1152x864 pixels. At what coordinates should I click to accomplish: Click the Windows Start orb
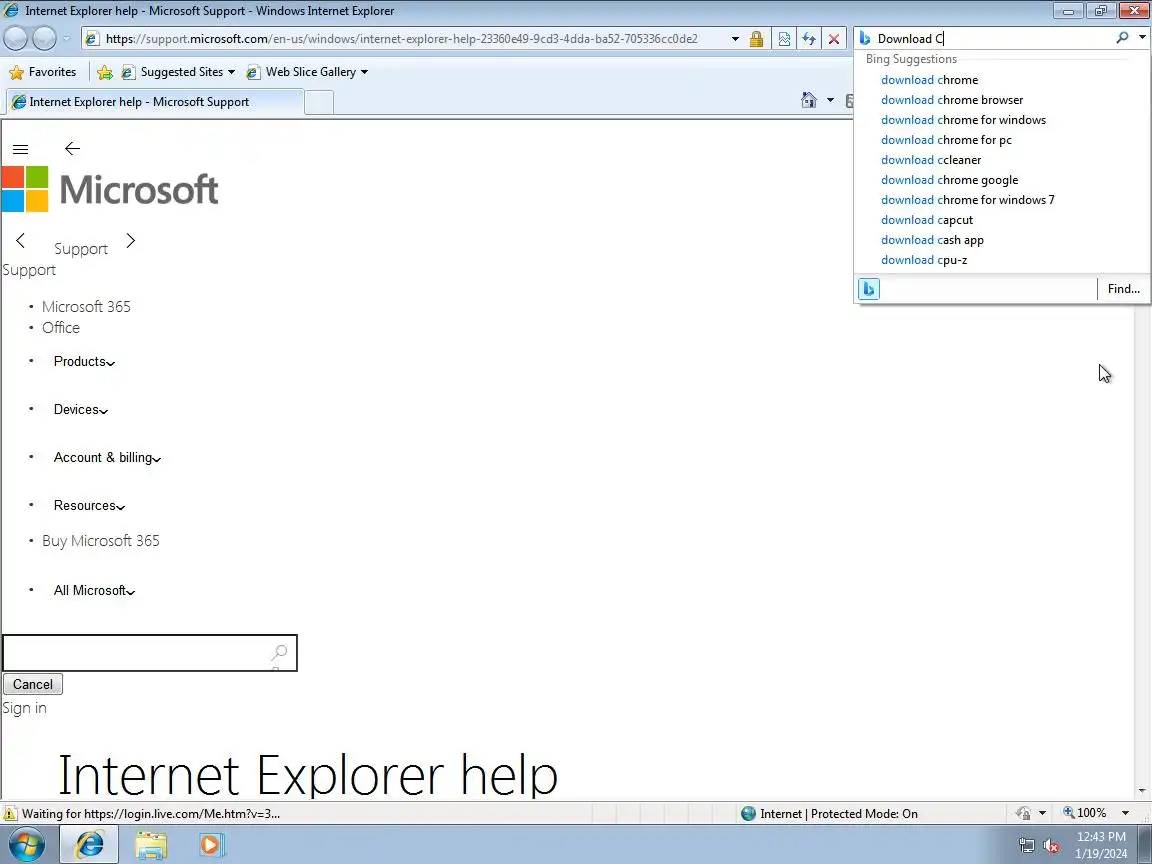pyautogui.click(x=26, y=844)
